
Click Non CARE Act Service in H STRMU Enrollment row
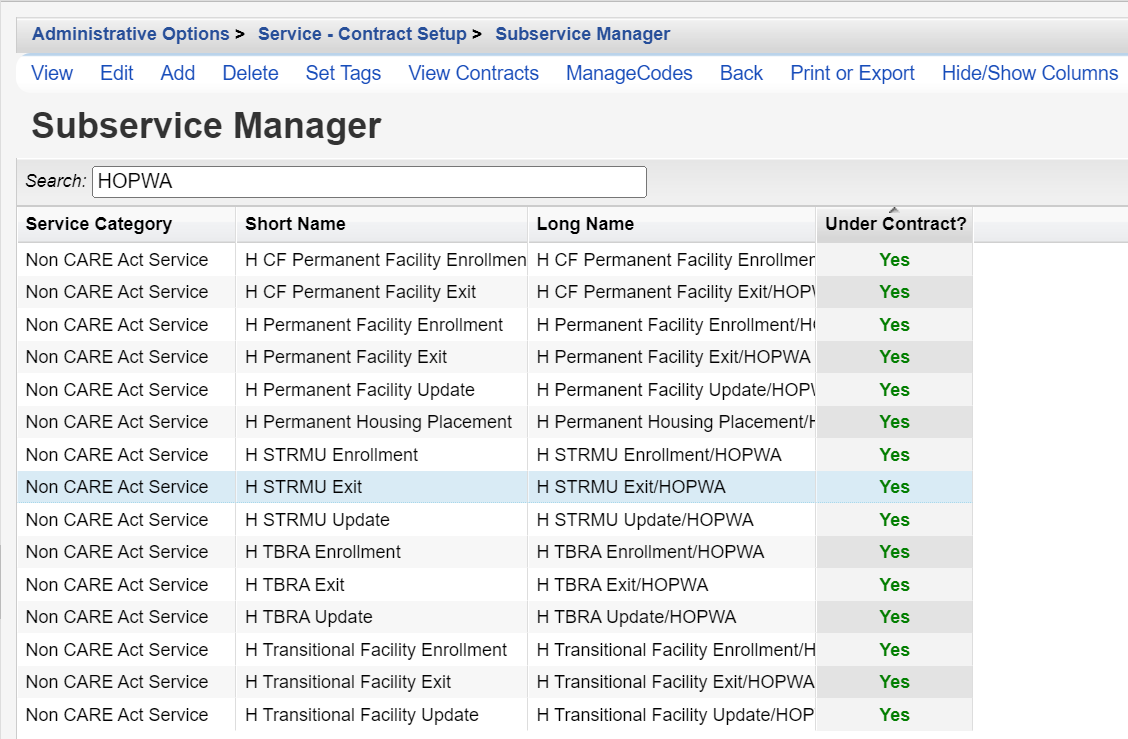[x=117, y=455]
